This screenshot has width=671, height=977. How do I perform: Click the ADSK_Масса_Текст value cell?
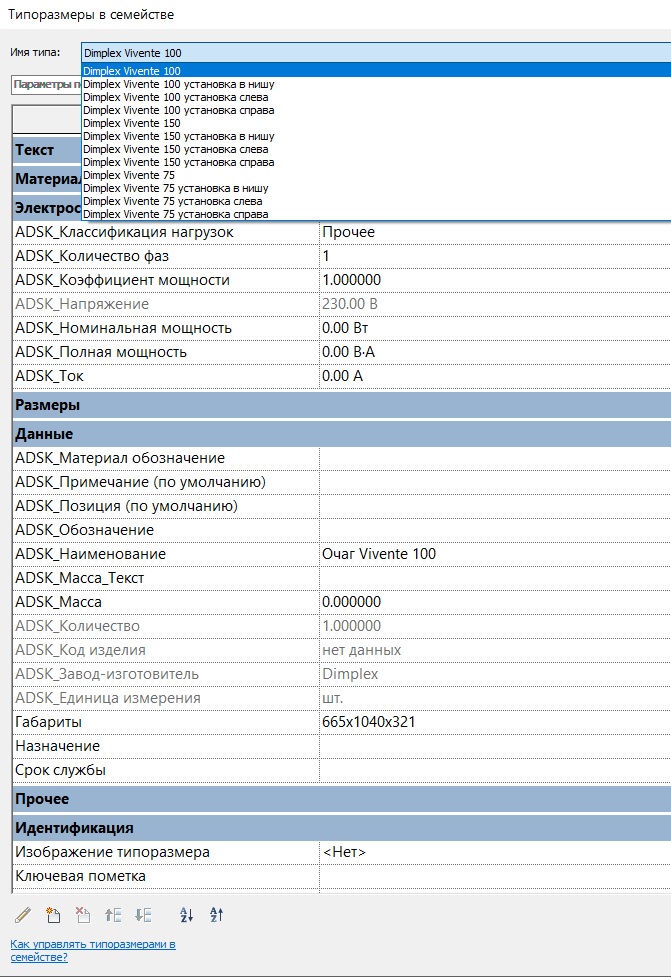(x=495, y=578)
